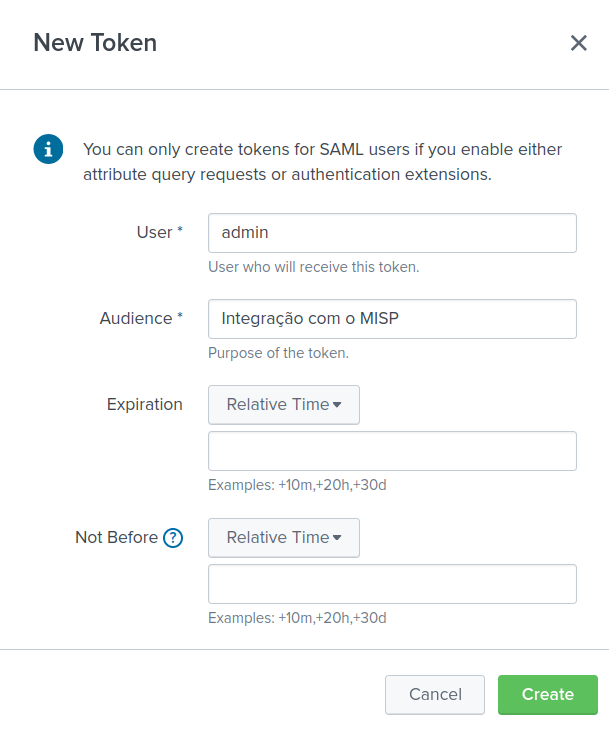Viewport: 609px width, 733px height.
Task: Click the Not Before label text
Action: (116, 538)
